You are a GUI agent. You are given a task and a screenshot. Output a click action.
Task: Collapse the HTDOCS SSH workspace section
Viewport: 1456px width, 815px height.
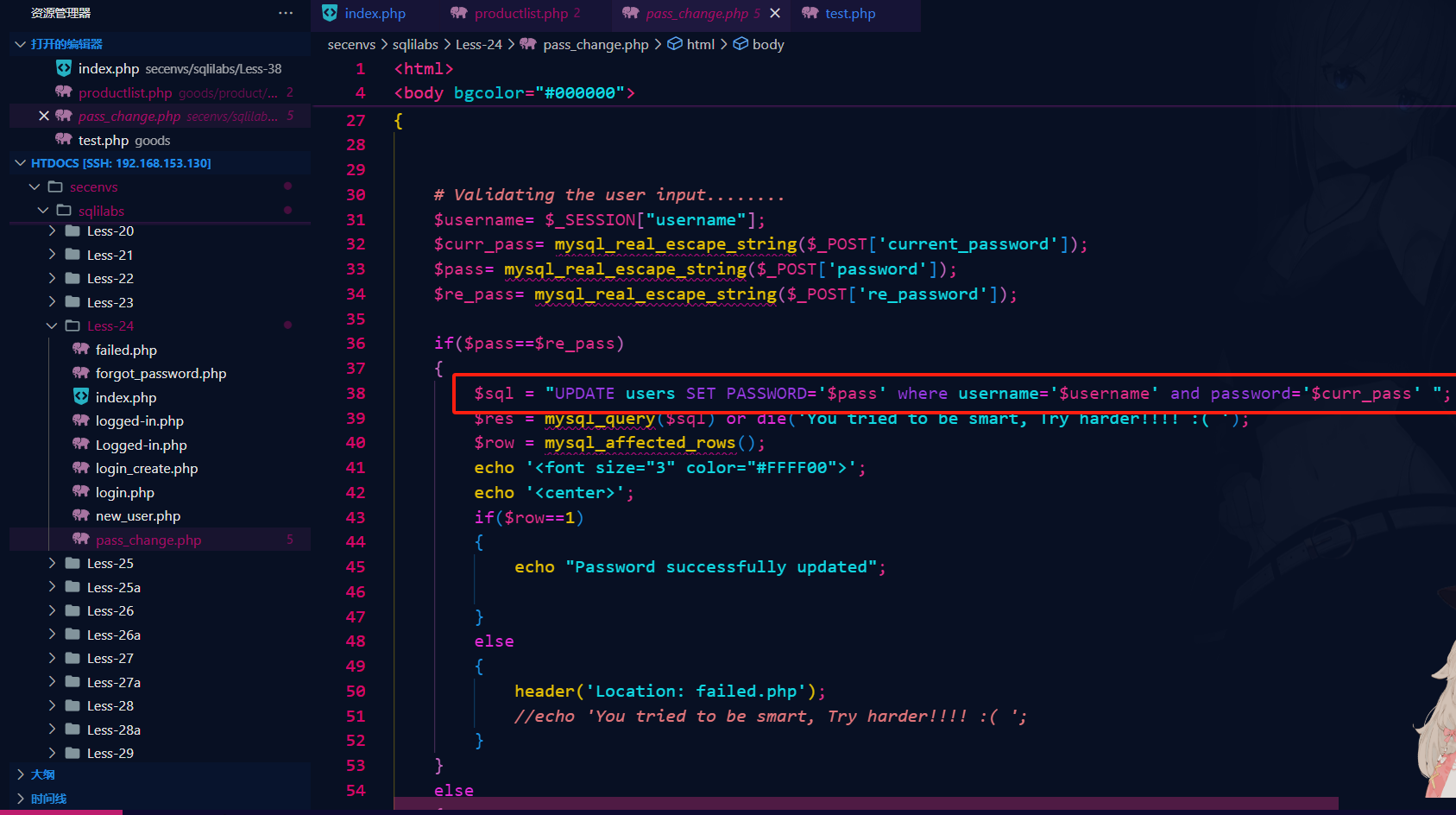[20, 163]
